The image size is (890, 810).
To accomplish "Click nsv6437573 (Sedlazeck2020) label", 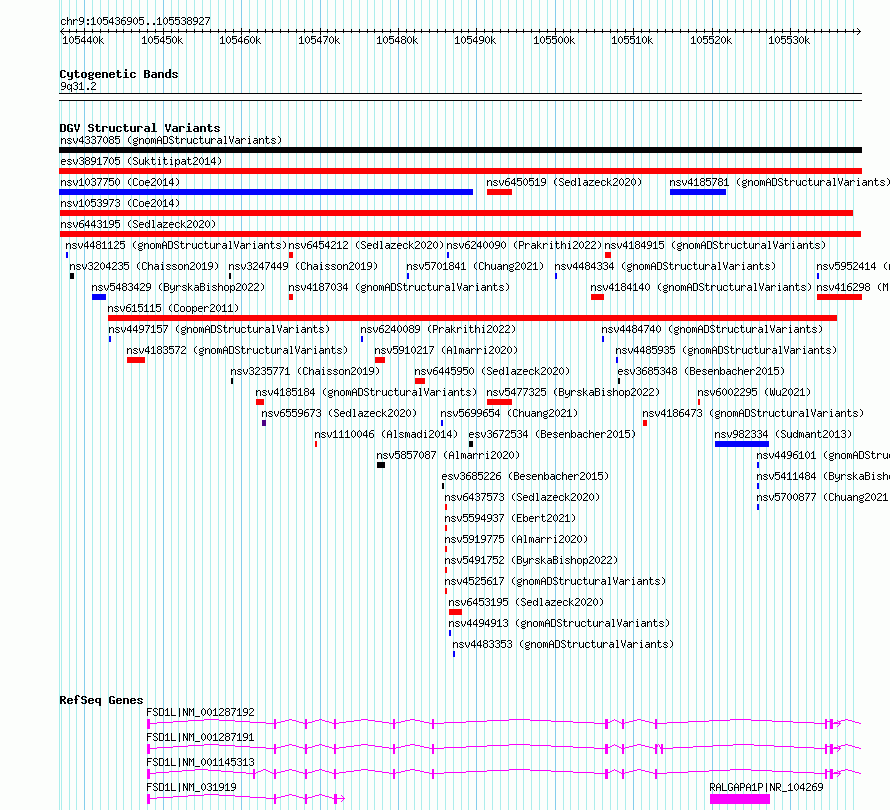I will (x=522, y=497).
